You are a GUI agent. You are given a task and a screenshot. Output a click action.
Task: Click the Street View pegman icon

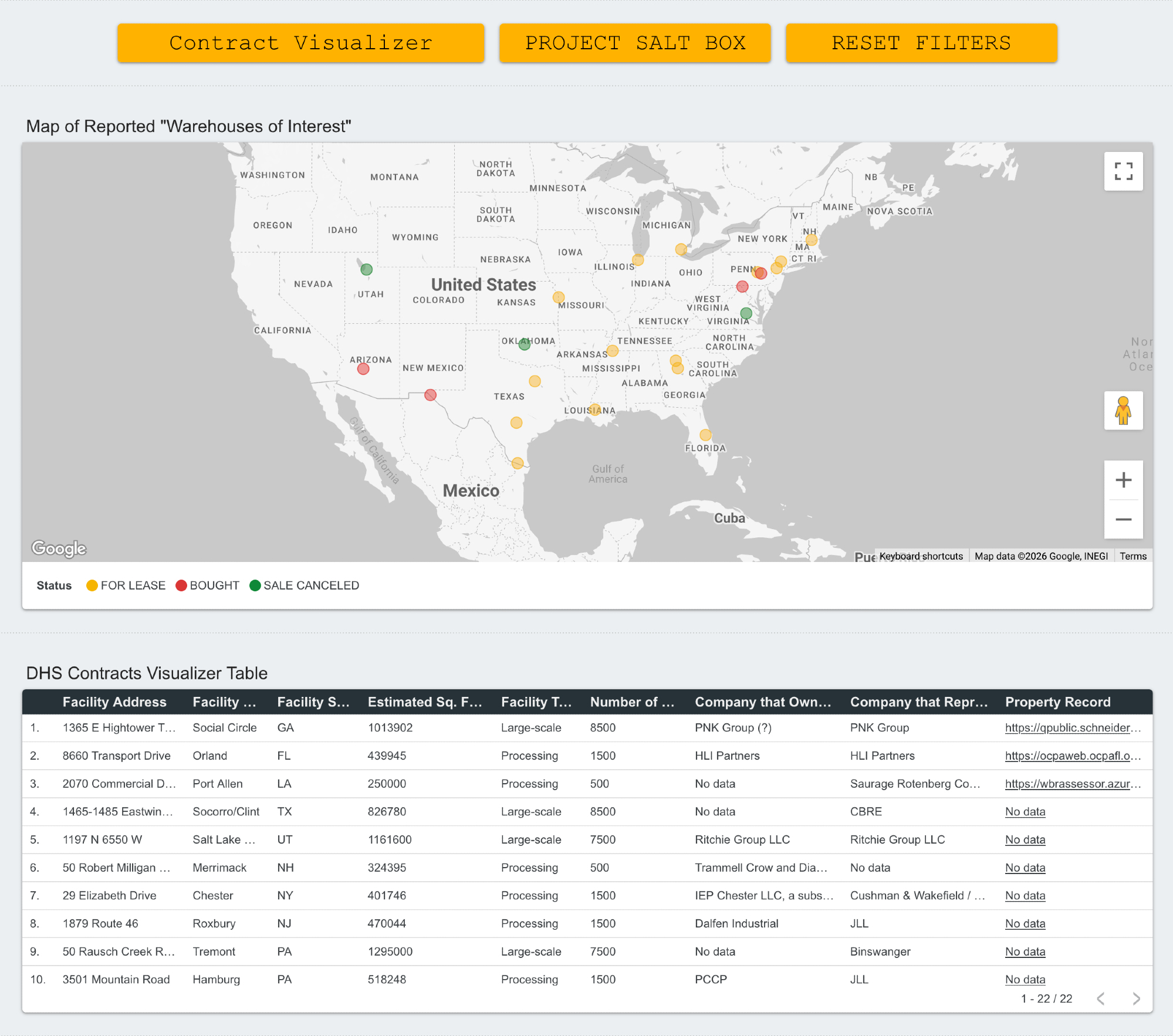(x=1123, y=411)
